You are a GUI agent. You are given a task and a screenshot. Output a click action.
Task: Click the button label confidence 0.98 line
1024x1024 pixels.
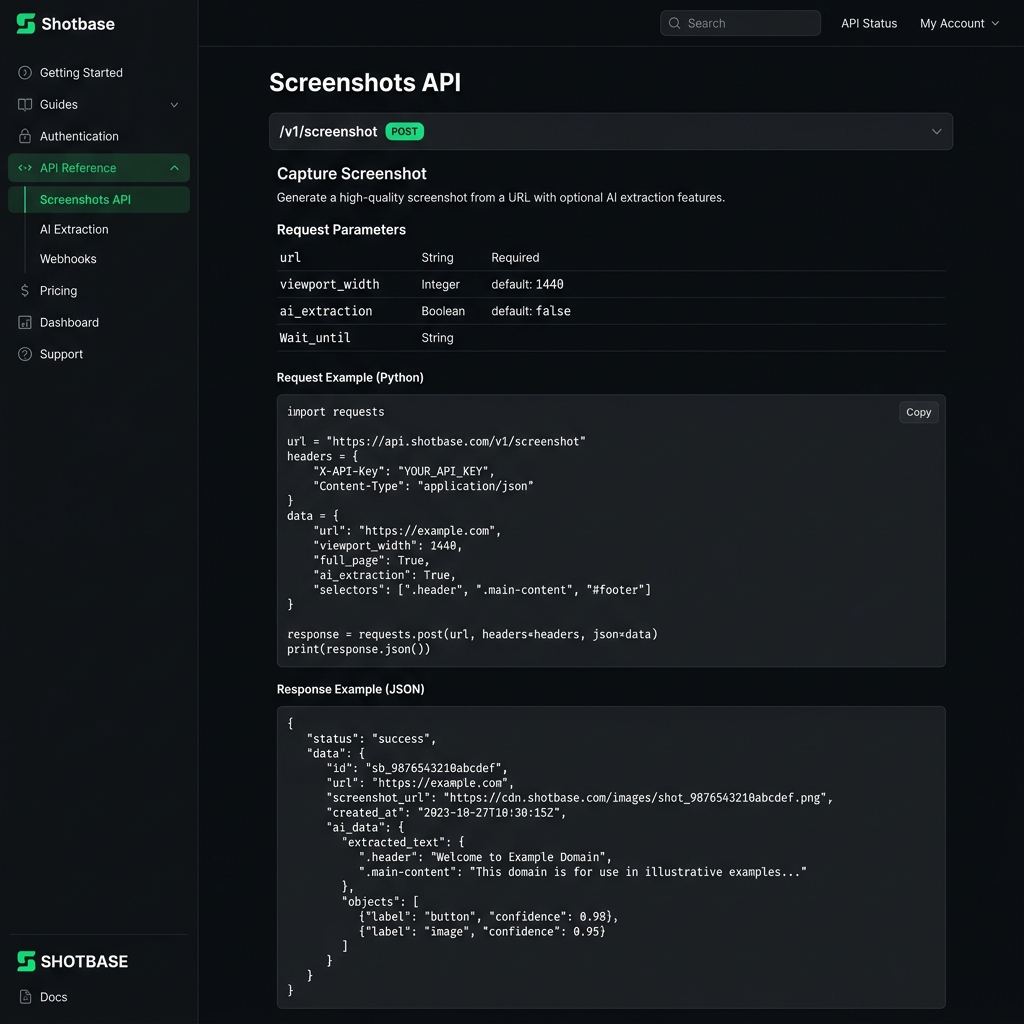tap(488, 916)
